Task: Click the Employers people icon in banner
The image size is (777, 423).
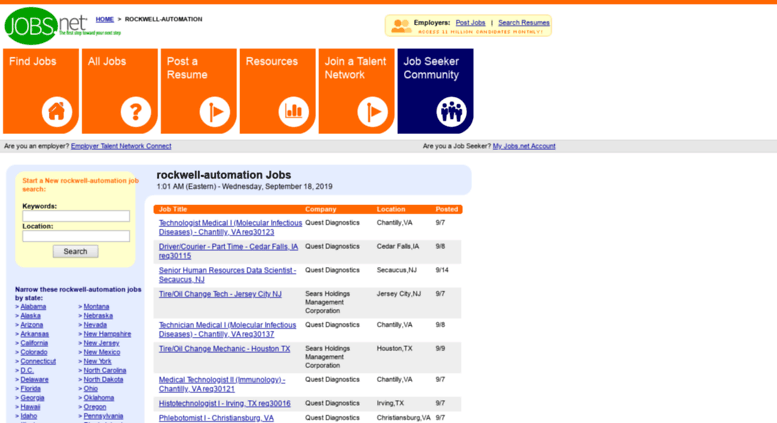Action: 401,26
